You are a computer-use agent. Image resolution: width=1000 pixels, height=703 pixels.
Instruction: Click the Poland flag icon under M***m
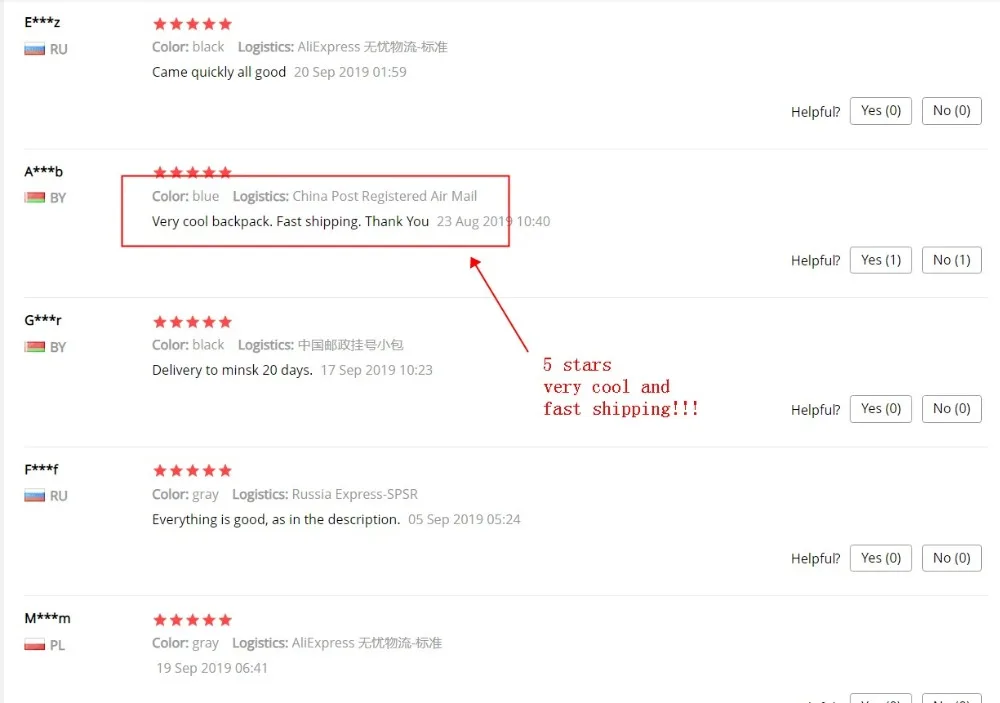[x=34, y=645]
